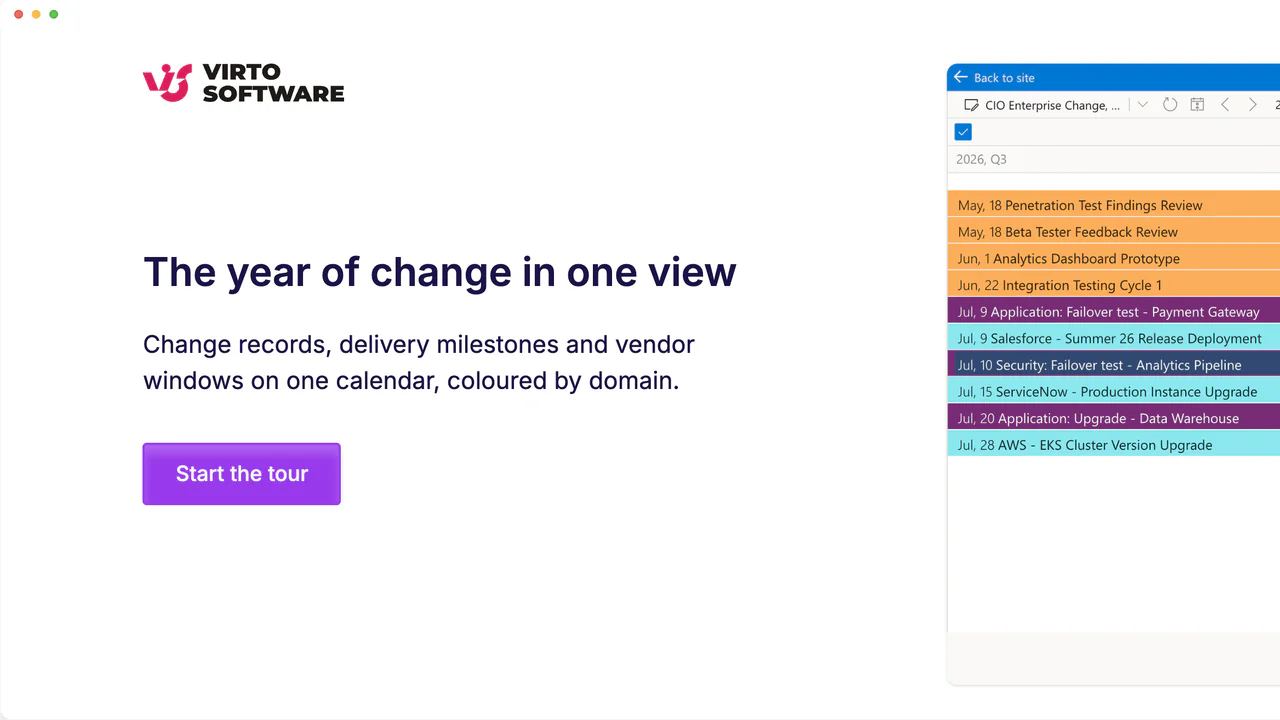1280x720 pixels.
Task: Select the AWS EKS Cluster Version Upgrade
Action: coord(1114,445)
